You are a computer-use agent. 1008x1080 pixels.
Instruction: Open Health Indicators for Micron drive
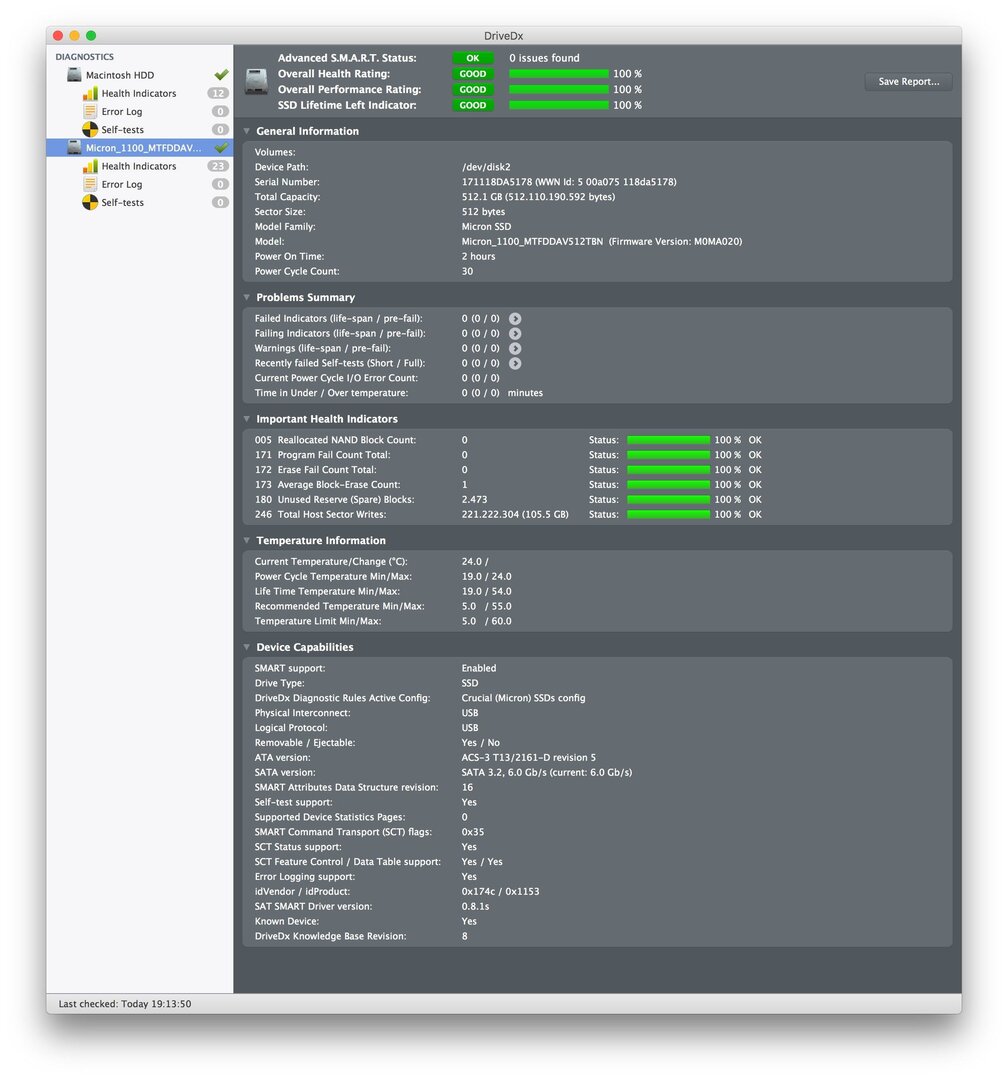click(x=140, y=166)
